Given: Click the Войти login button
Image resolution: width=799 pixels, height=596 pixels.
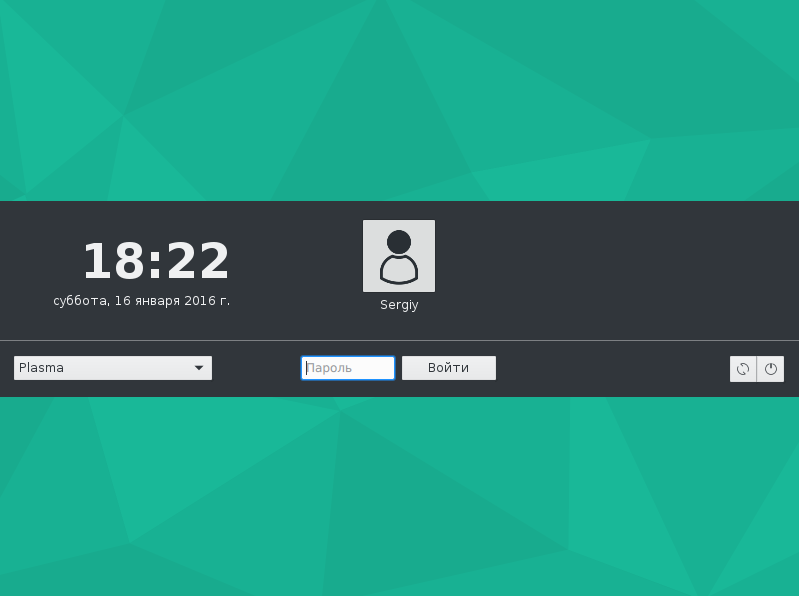Looking at the screenshot, I should click(448, 368).
